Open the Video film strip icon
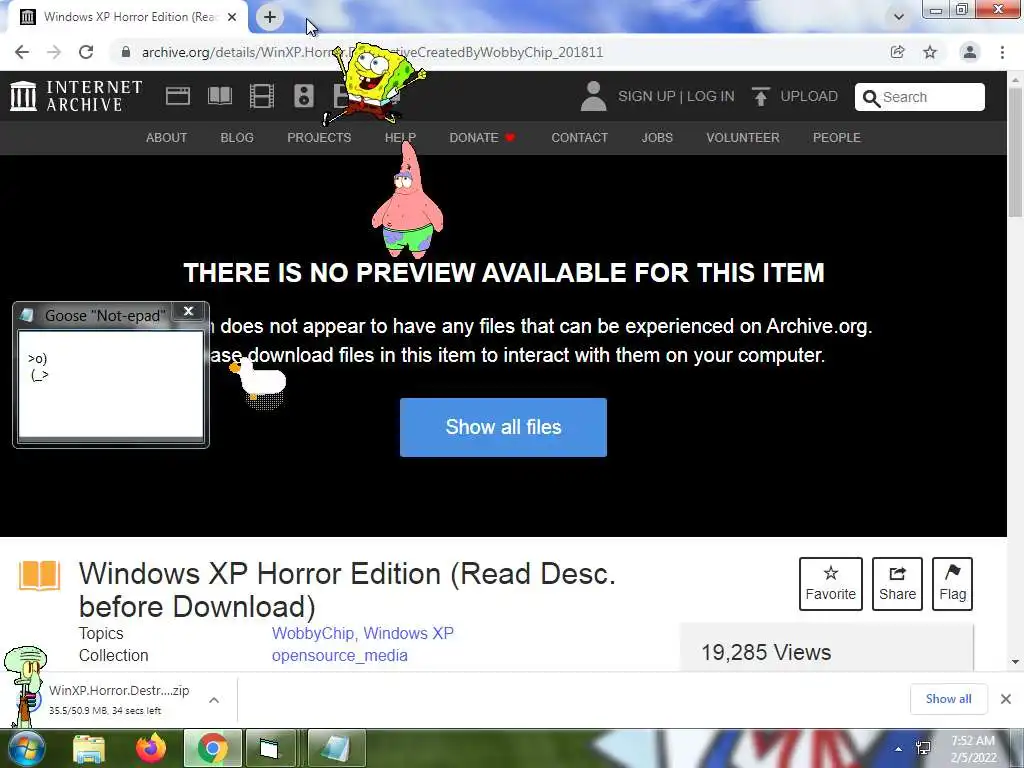The width and height of the screenshot is (1024, 768). pos(262,97)
